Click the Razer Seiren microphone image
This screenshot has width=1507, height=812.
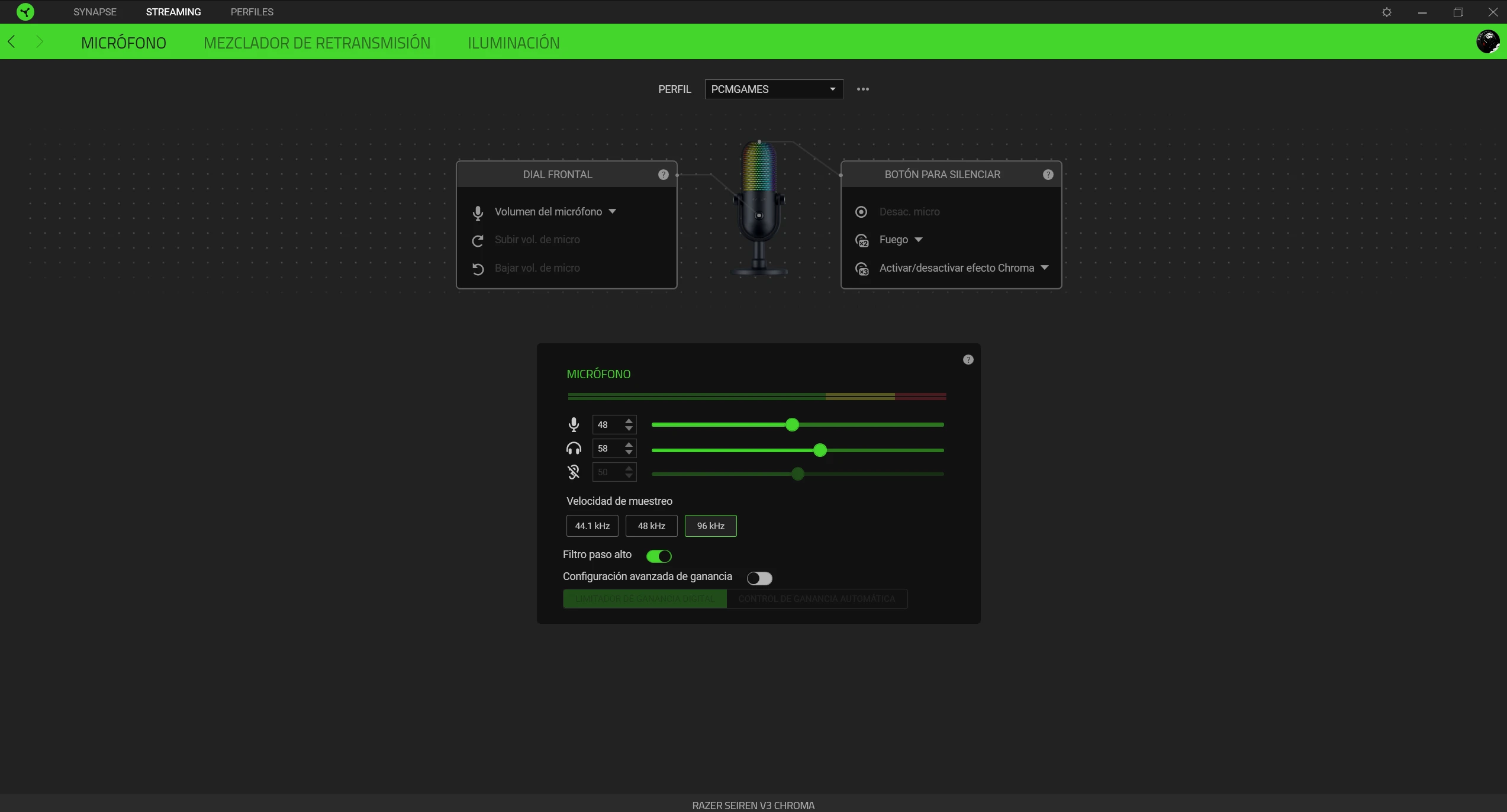[759, 208]
